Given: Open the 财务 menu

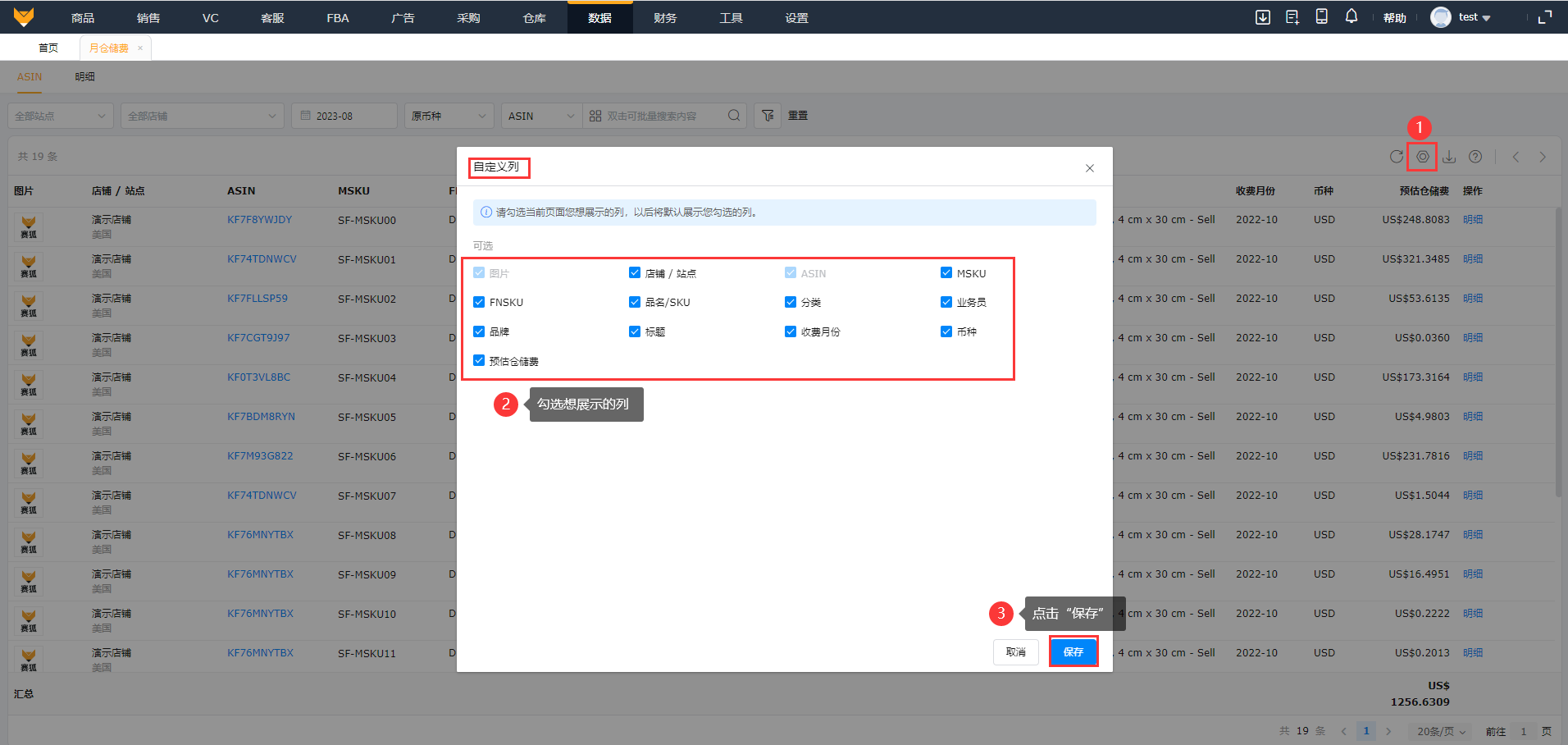Looking at the screenshot, I should point(665,18).
